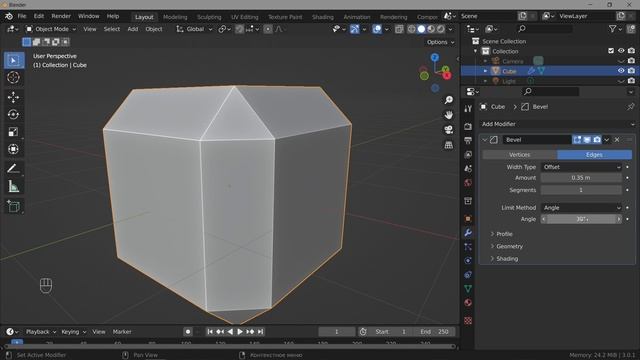Open the Limit Method Angle dropdown

pos(581,207)
